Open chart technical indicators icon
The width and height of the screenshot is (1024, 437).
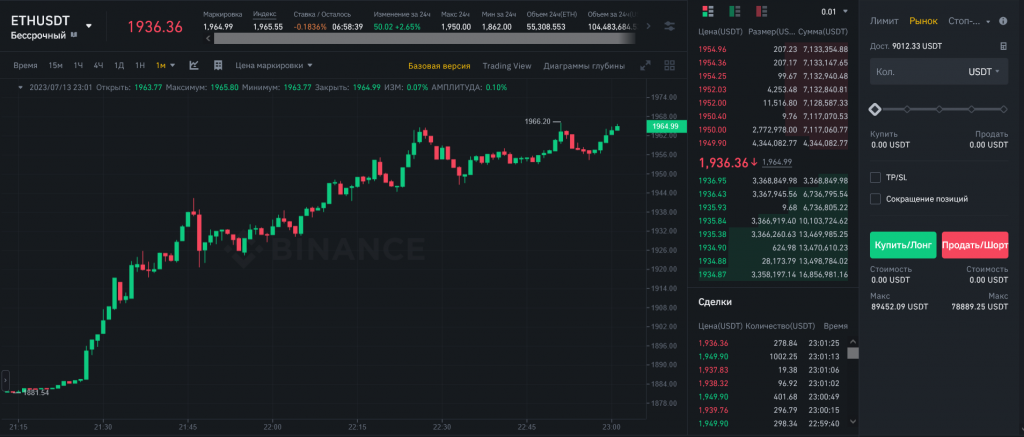(193, 66)
